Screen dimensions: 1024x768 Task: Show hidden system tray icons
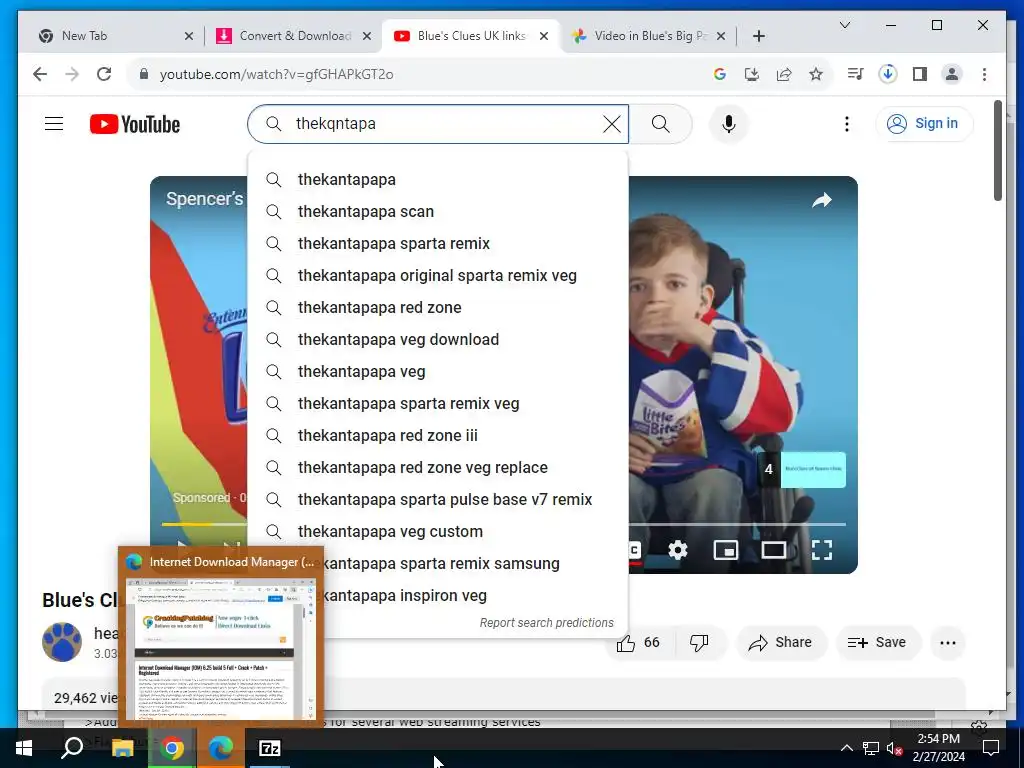(846, 748)
